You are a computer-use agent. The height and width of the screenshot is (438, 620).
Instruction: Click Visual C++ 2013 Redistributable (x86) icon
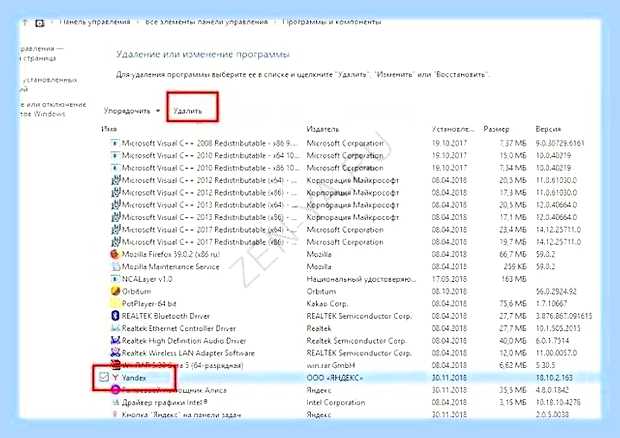point(115,217)
